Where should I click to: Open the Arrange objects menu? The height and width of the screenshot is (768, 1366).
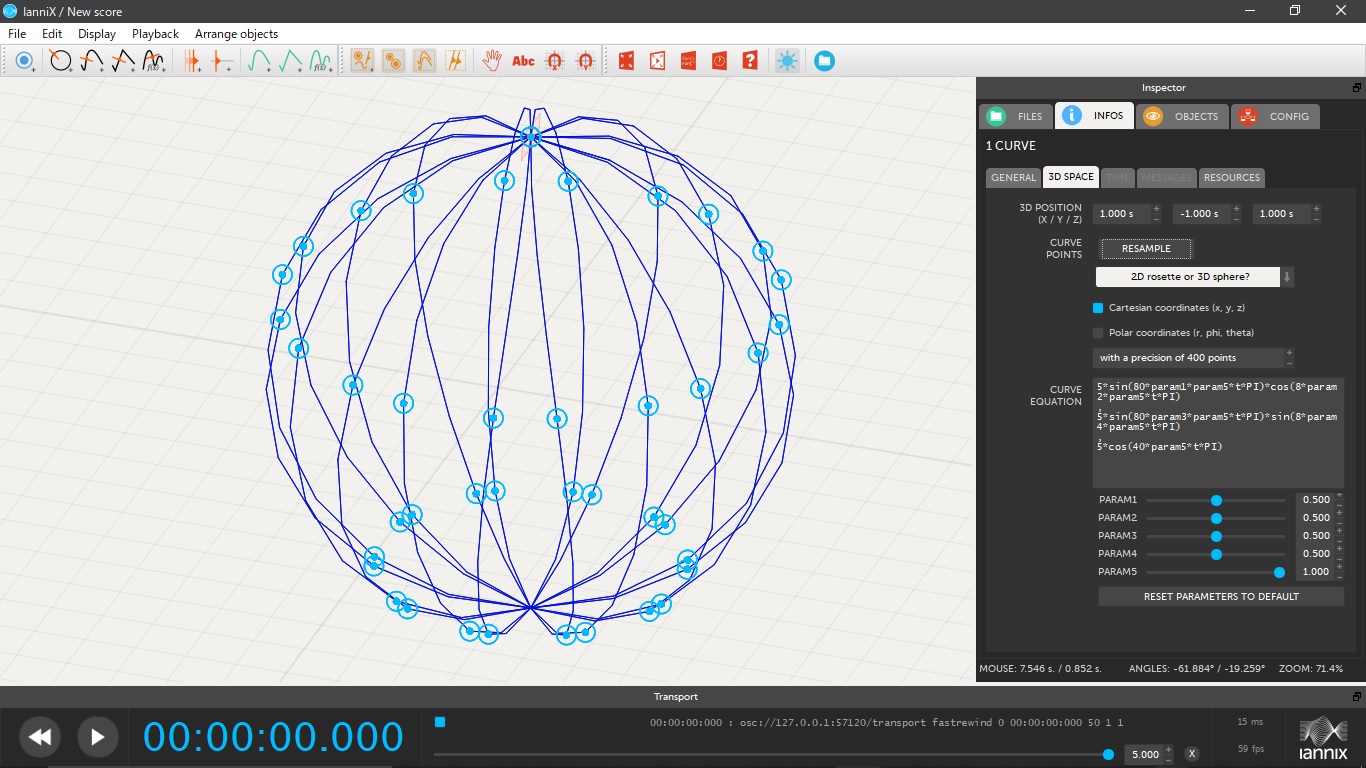[x=237, y=34]
